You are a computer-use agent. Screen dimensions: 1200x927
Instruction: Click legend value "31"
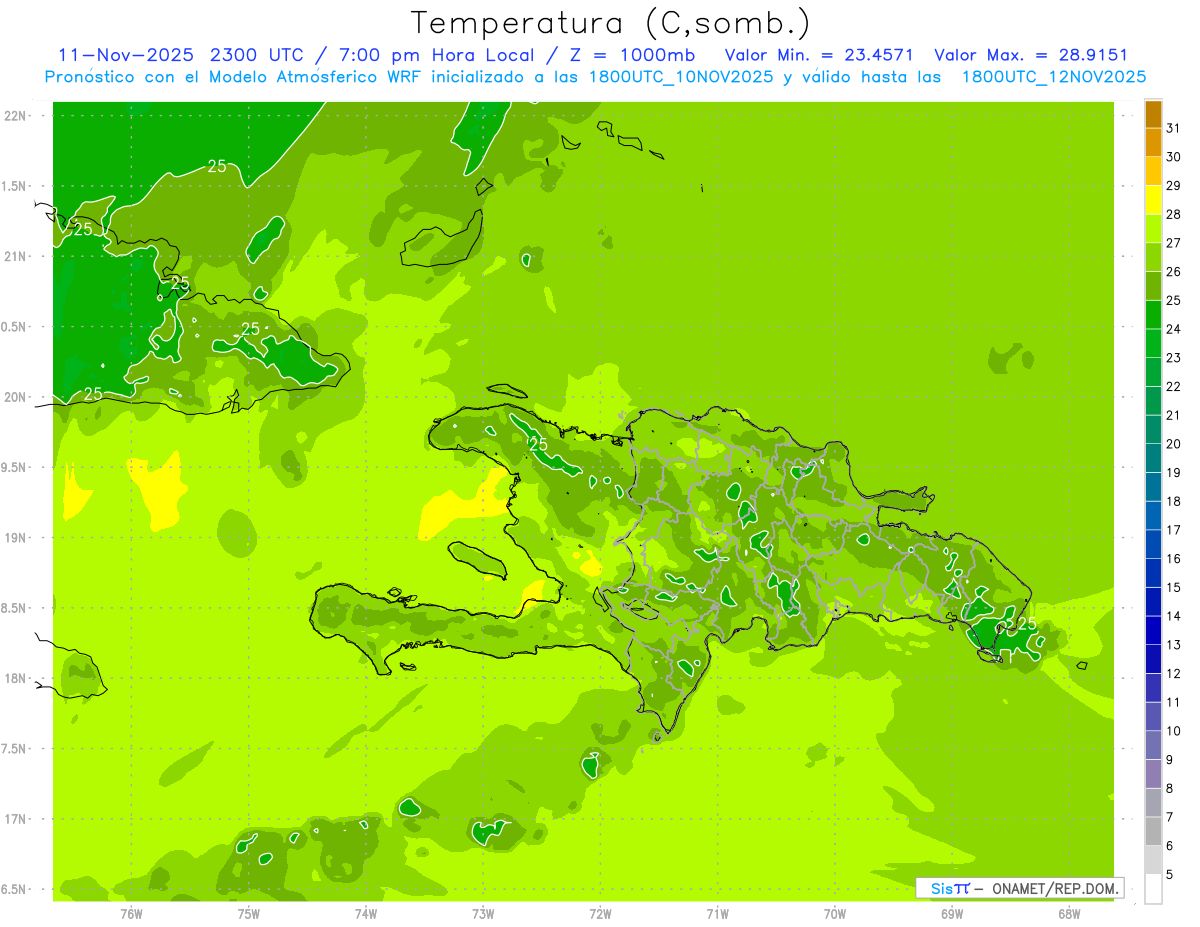[x=1174, y=127]
